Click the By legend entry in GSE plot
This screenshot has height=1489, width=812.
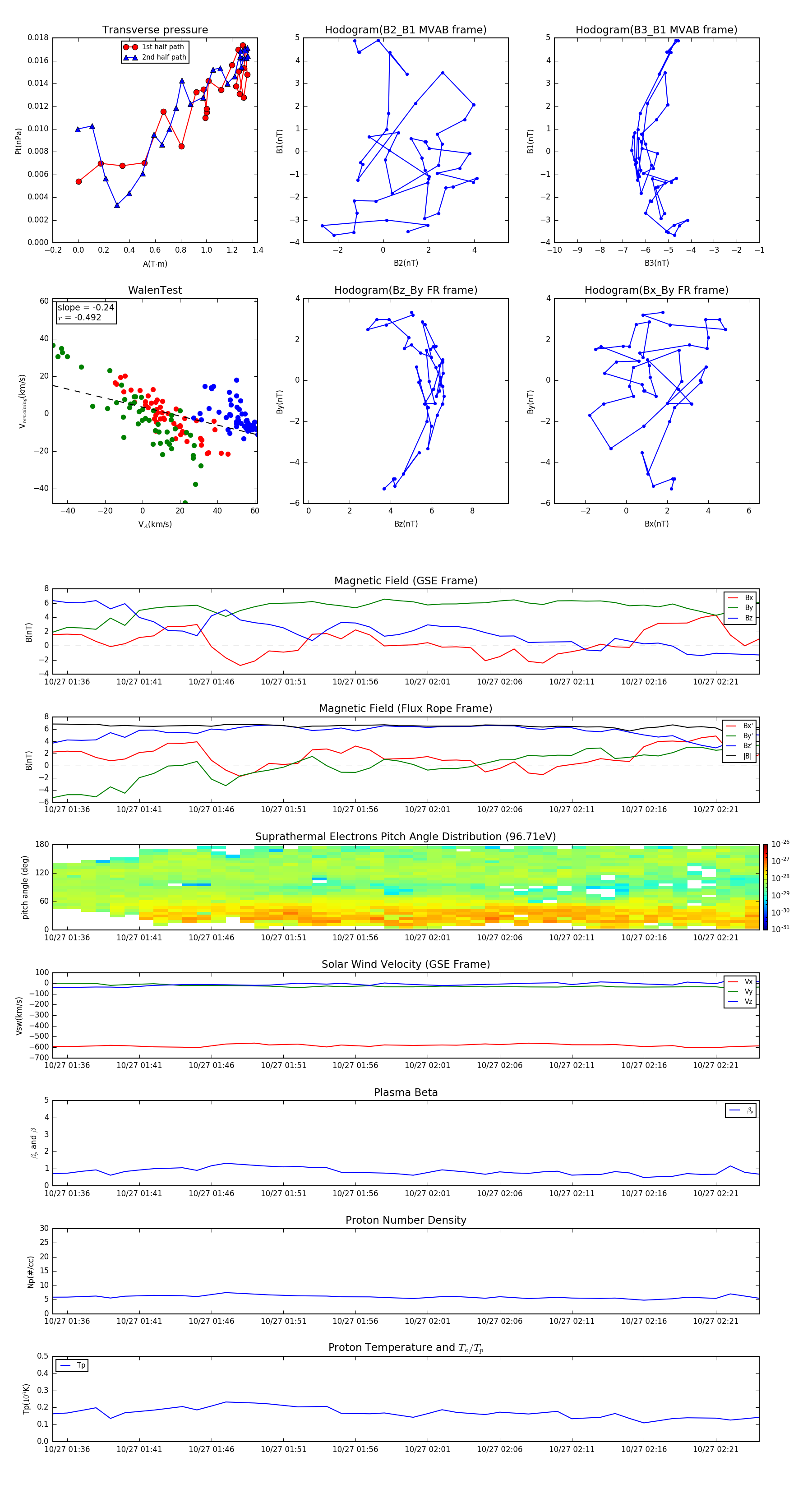pos(740,607)
